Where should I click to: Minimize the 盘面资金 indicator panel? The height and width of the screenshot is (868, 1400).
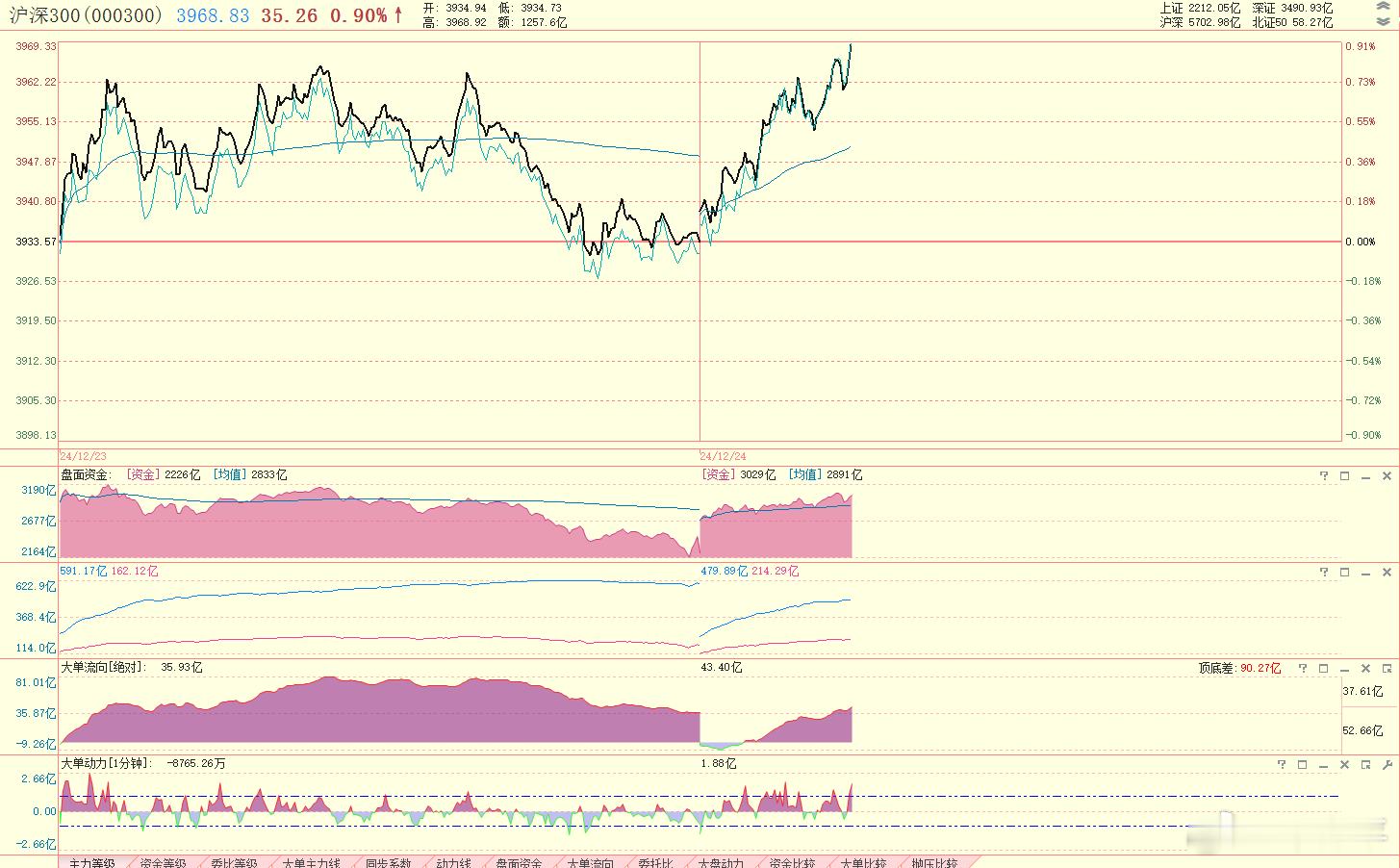(x=1365, y=475)
